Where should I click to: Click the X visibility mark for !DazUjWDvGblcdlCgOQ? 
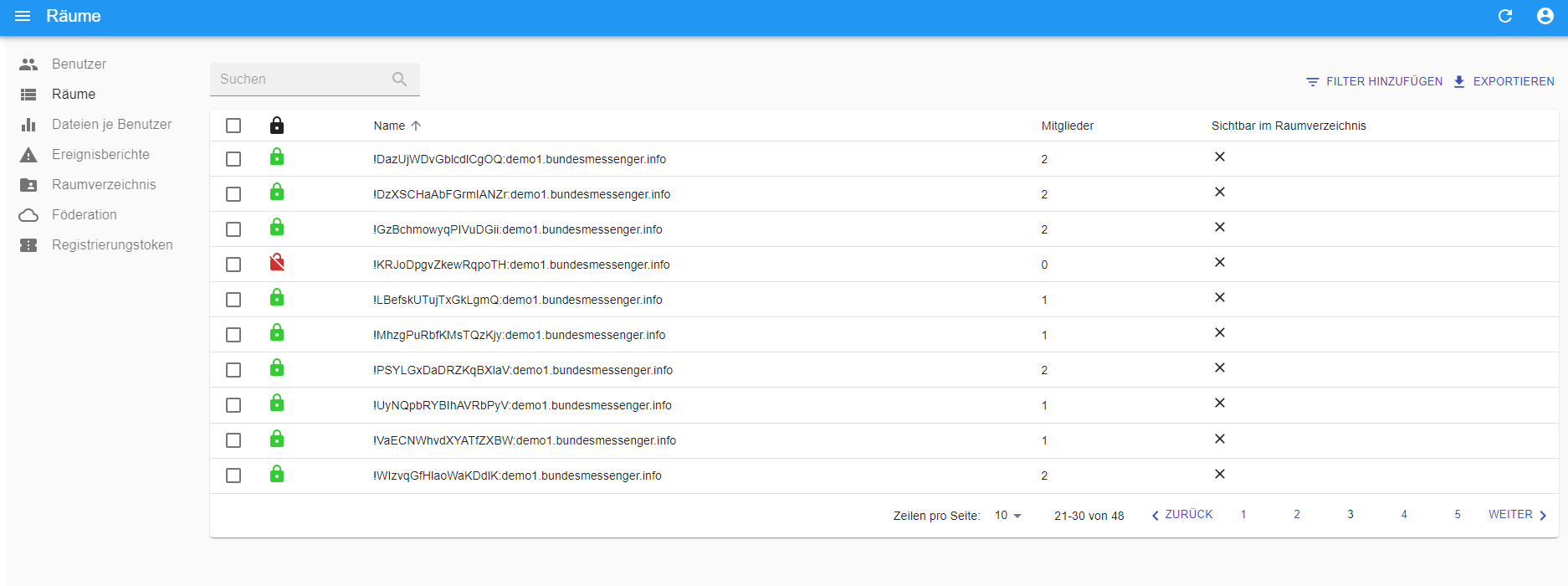tap(1220, 157)
